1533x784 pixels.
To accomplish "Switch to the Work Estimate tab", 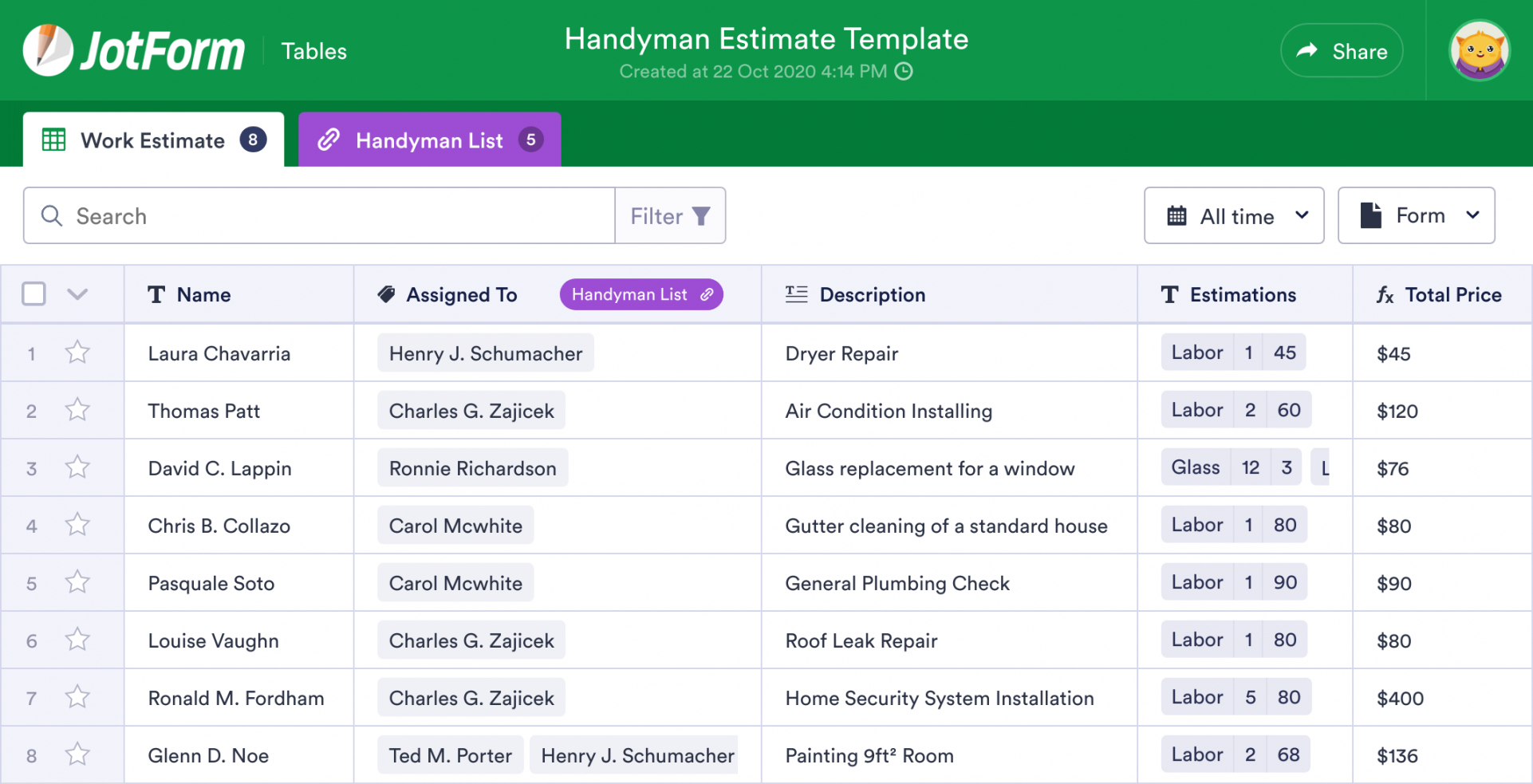I will coord(153,140).
